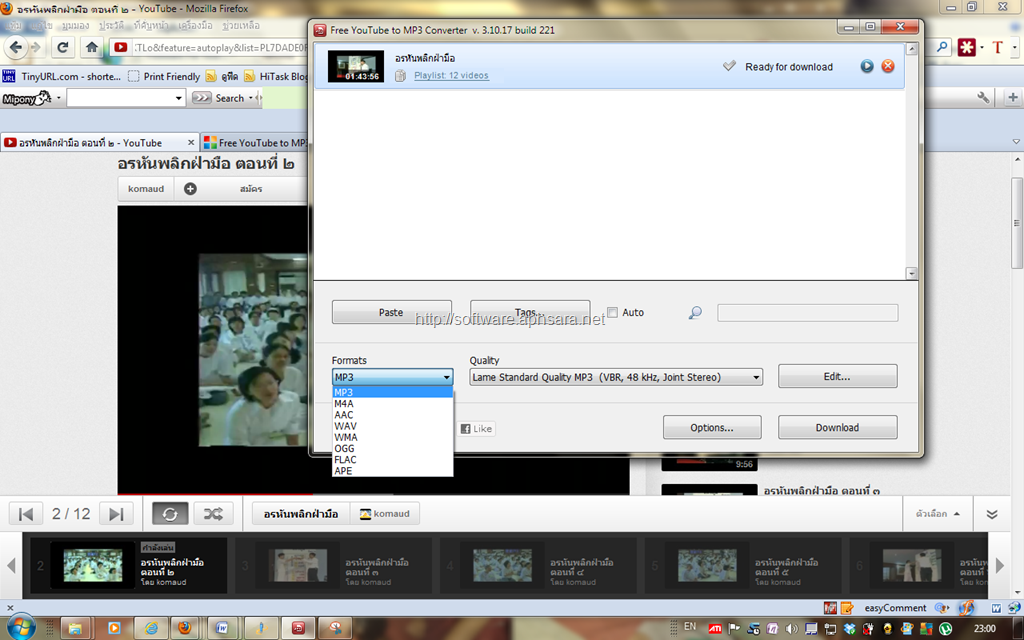Choose MP3 from the formats list
The image size is (1024, 640).
tap(392, 392)
